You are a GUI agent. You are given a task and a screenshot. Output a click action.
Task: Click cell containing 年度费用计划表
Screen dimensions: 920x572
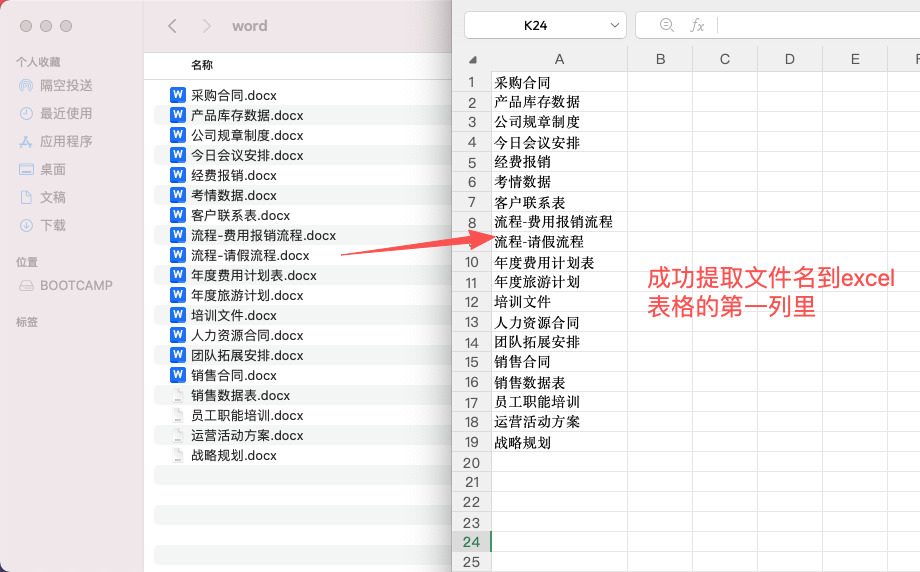click(559, 262)
